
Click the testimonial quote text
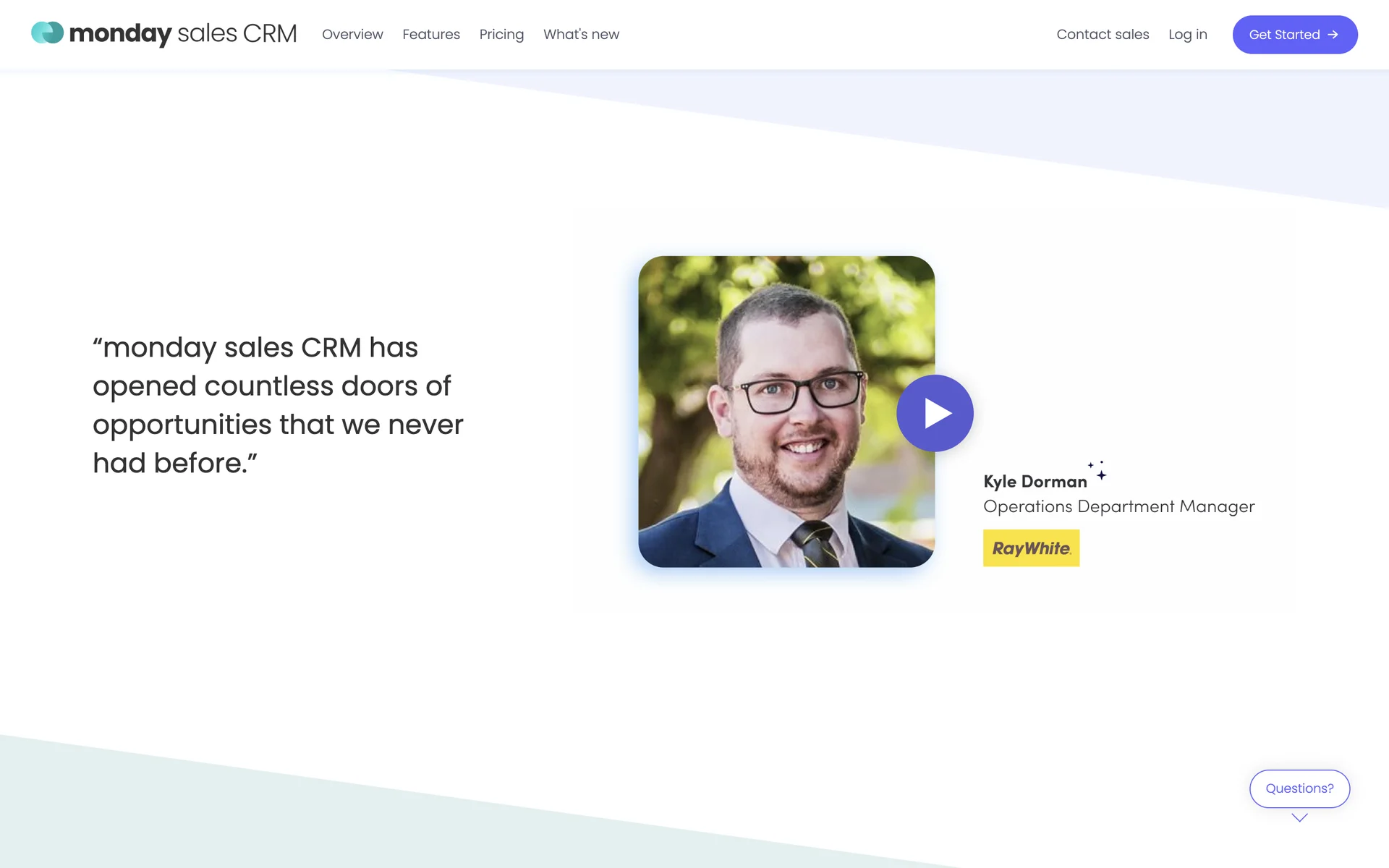tap(278, 405)
